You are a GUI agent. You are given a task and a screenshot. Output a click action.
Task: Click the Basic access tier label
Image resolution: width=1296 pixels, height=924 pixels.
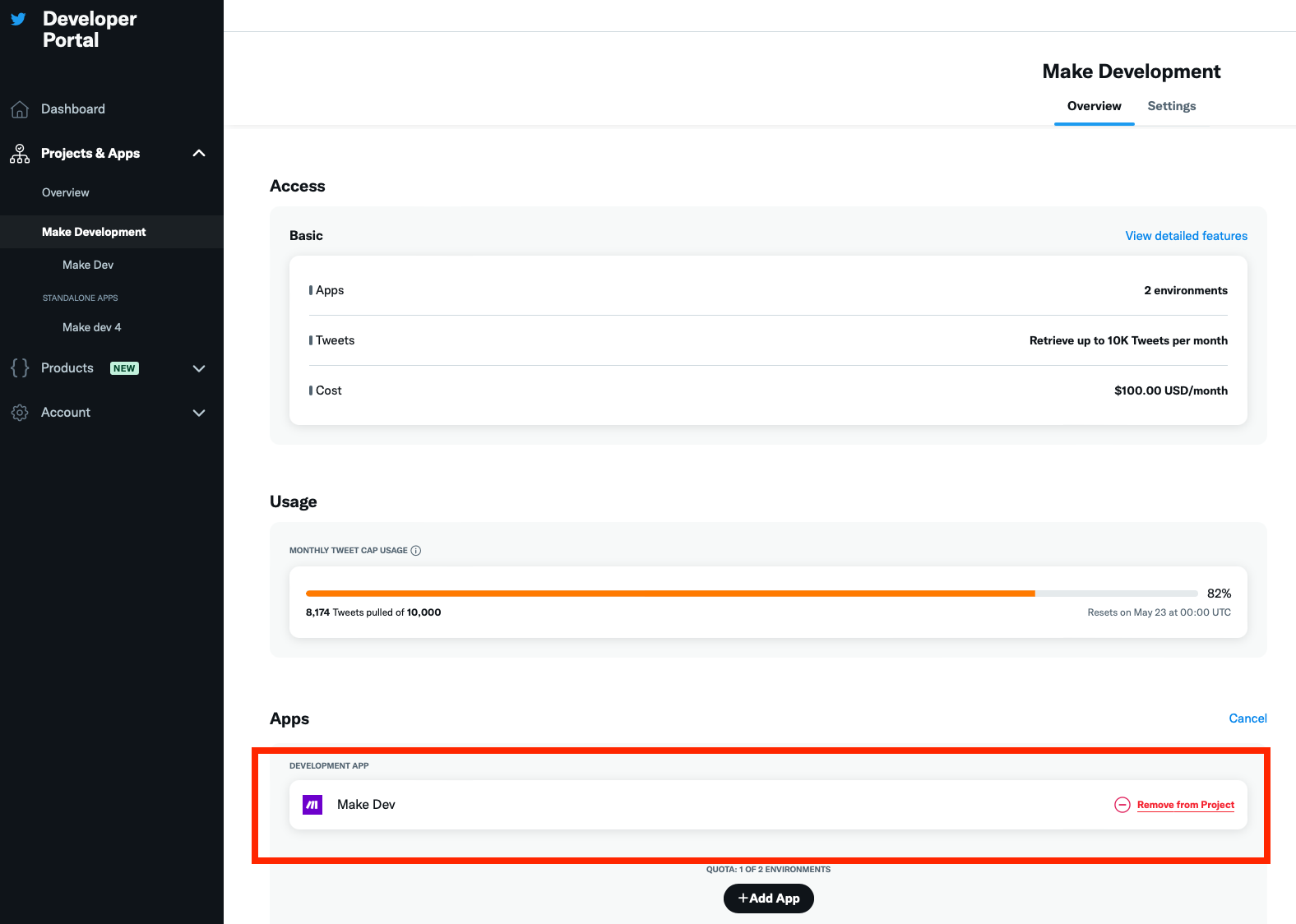pyautogui.click(x=306, y=236)
